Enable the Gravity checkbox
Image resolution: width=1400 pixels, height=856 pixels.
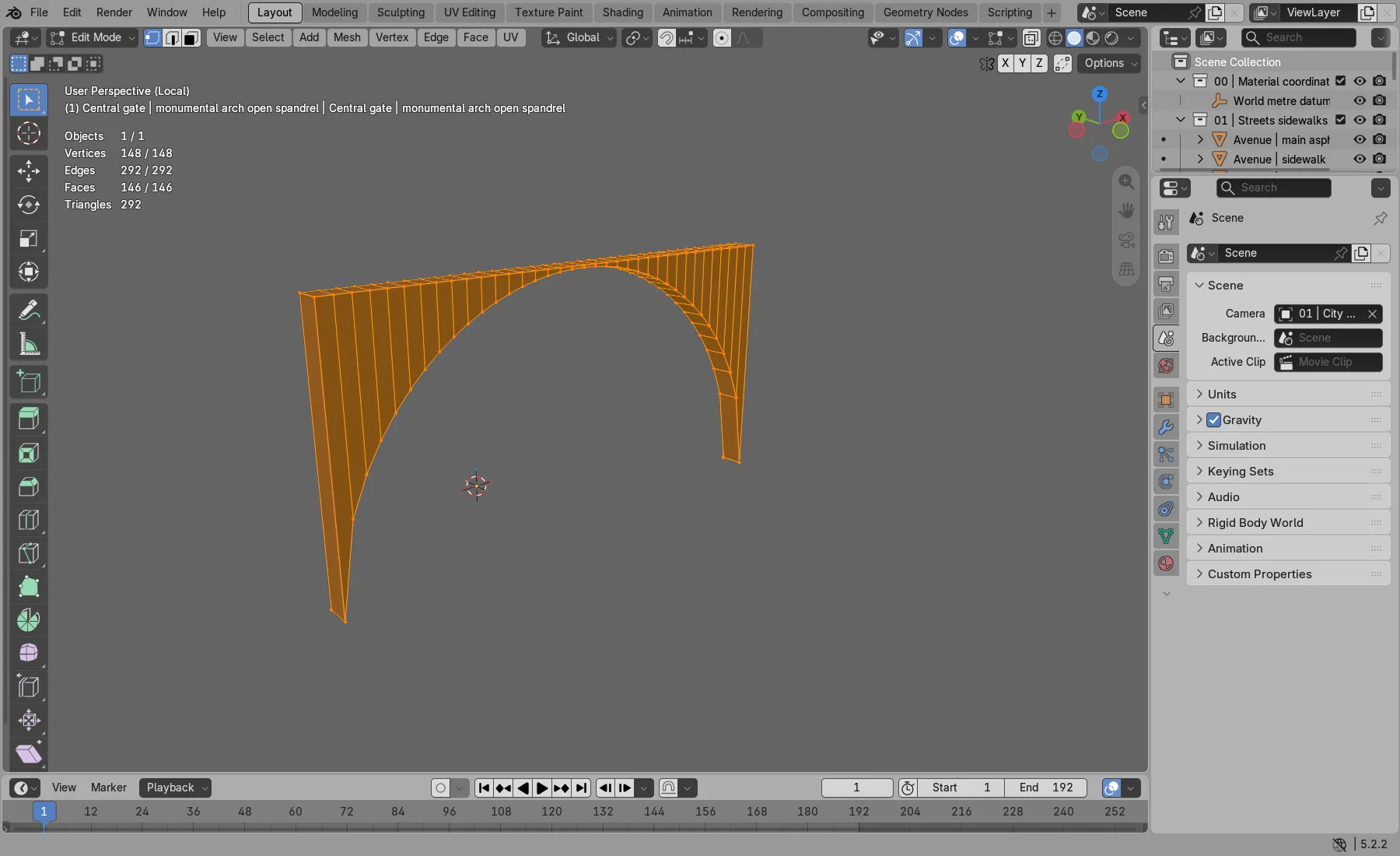click(1214, 420)
